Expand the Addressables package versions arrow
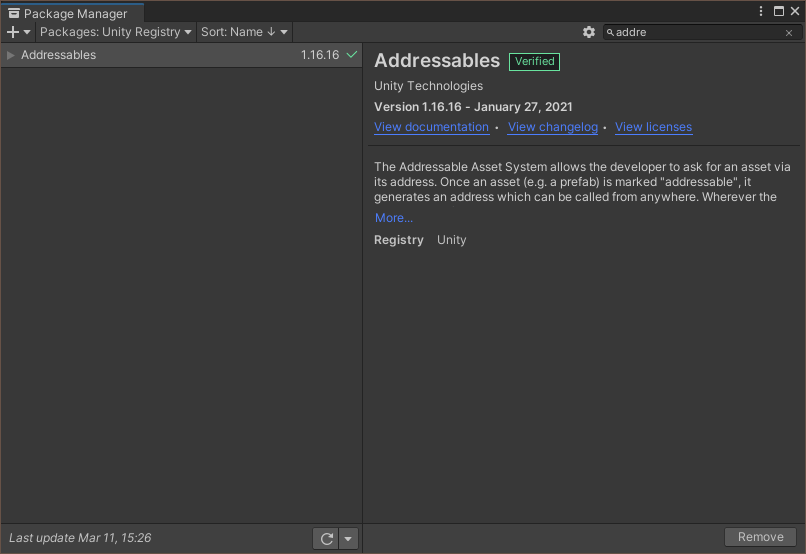 tap(10, 55)
